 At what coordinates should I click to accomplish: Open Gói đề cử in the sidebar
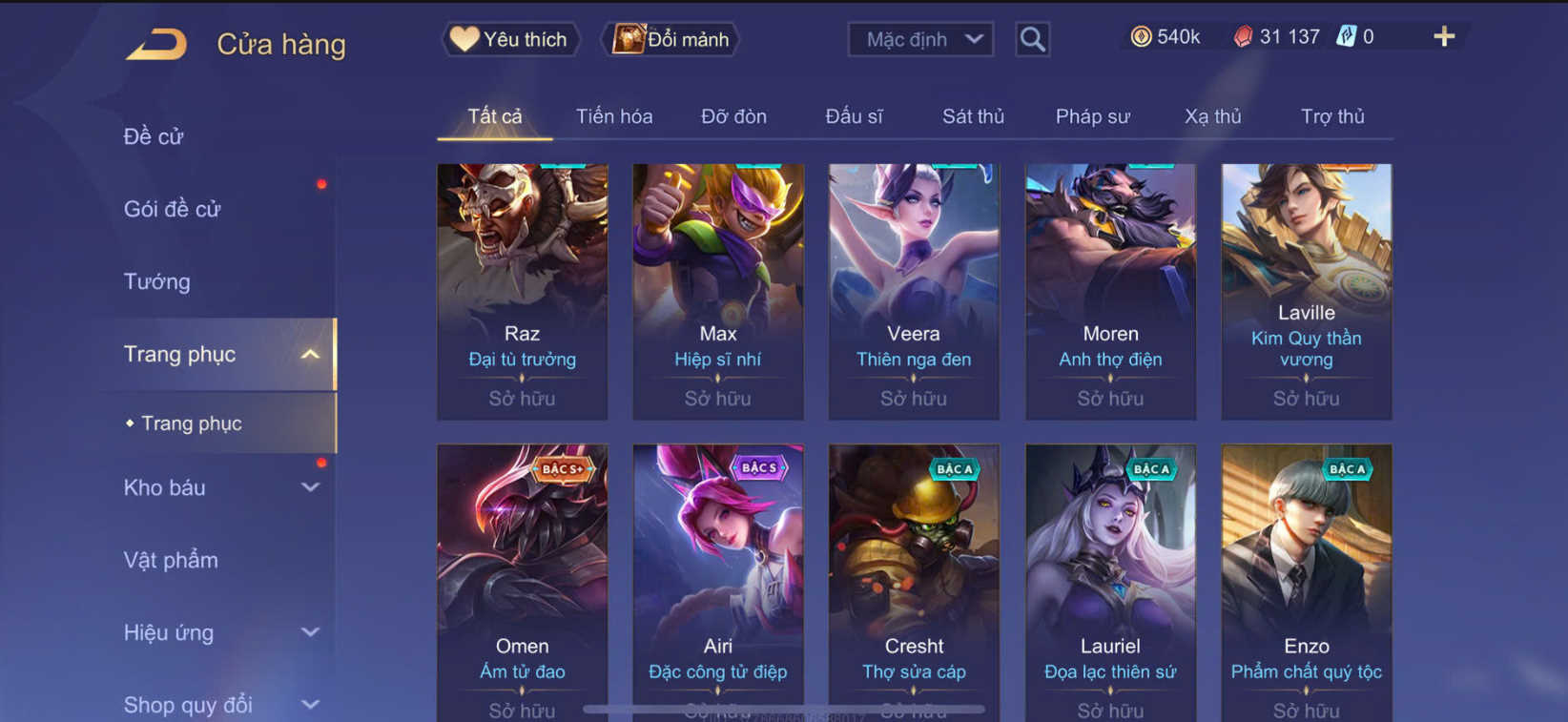click(172, 209)
